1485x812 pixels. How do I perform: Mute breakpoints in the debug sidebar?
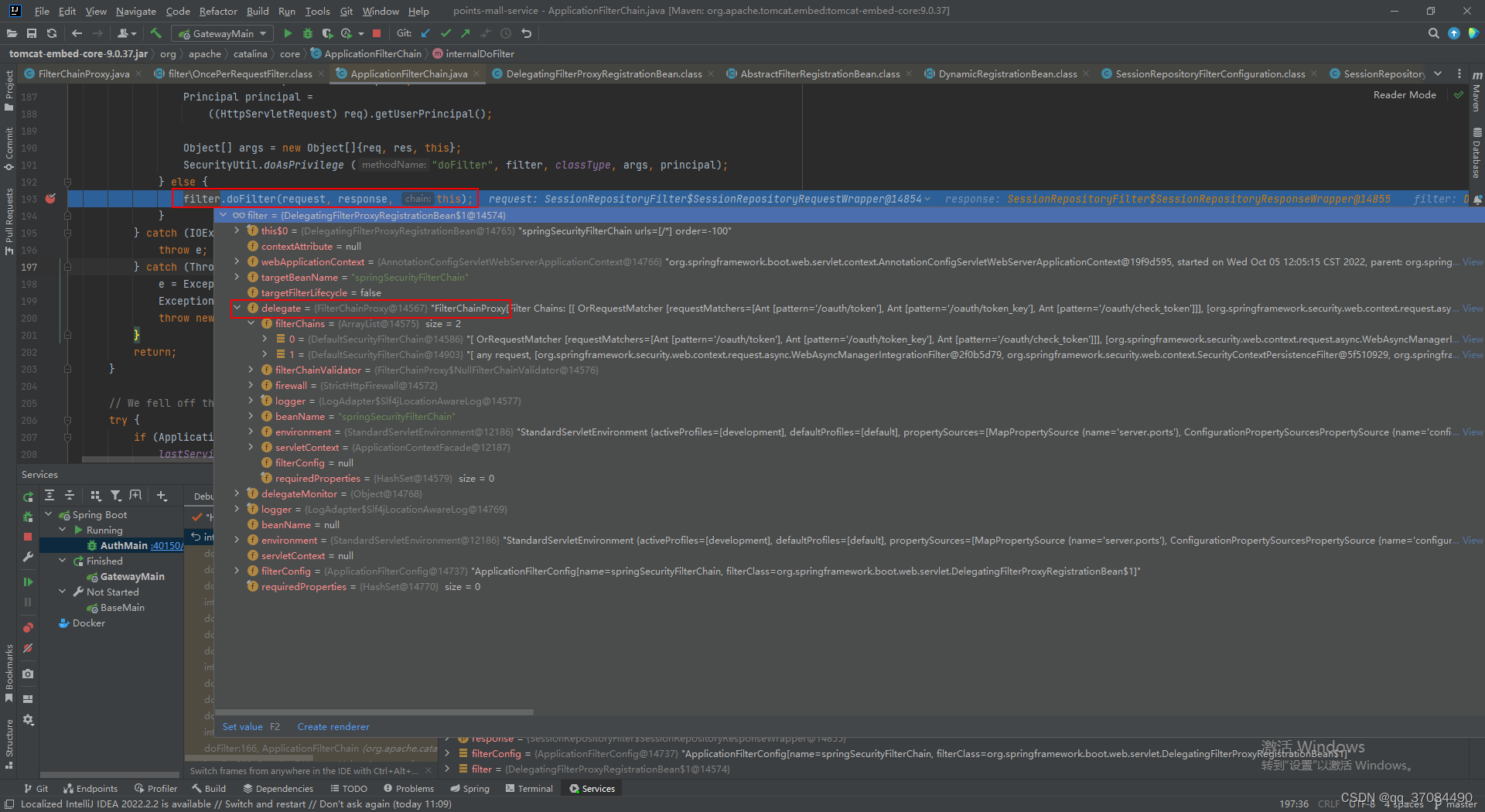28,648
